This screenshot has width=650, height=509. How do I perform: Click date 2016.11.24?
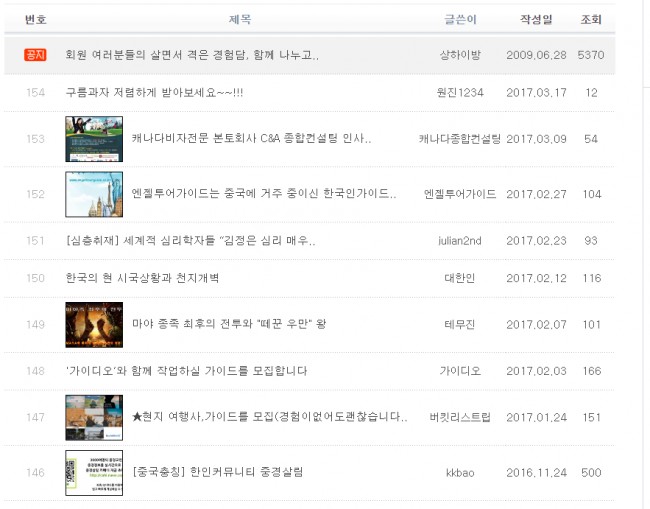pos(536,473)
